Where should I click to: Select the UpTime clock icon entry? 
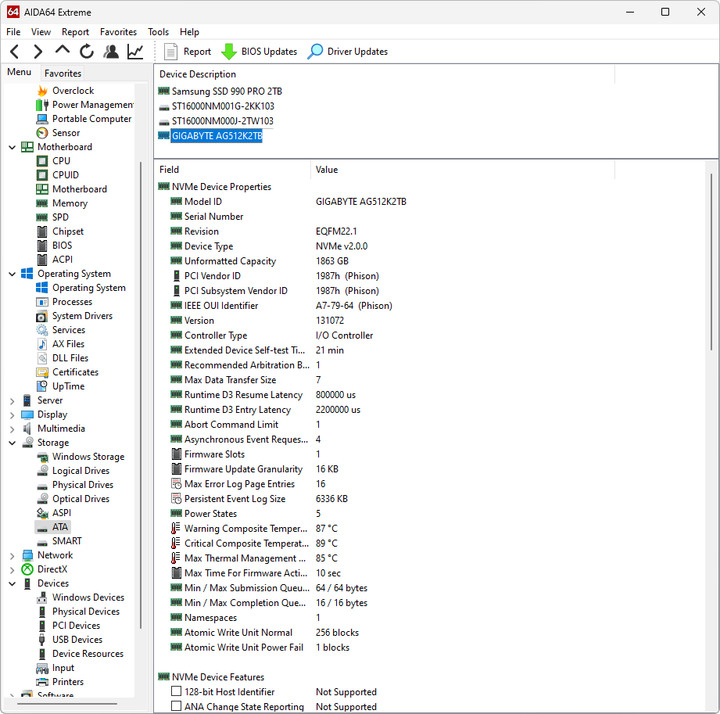pyautogui.click(x=42, y=386)
